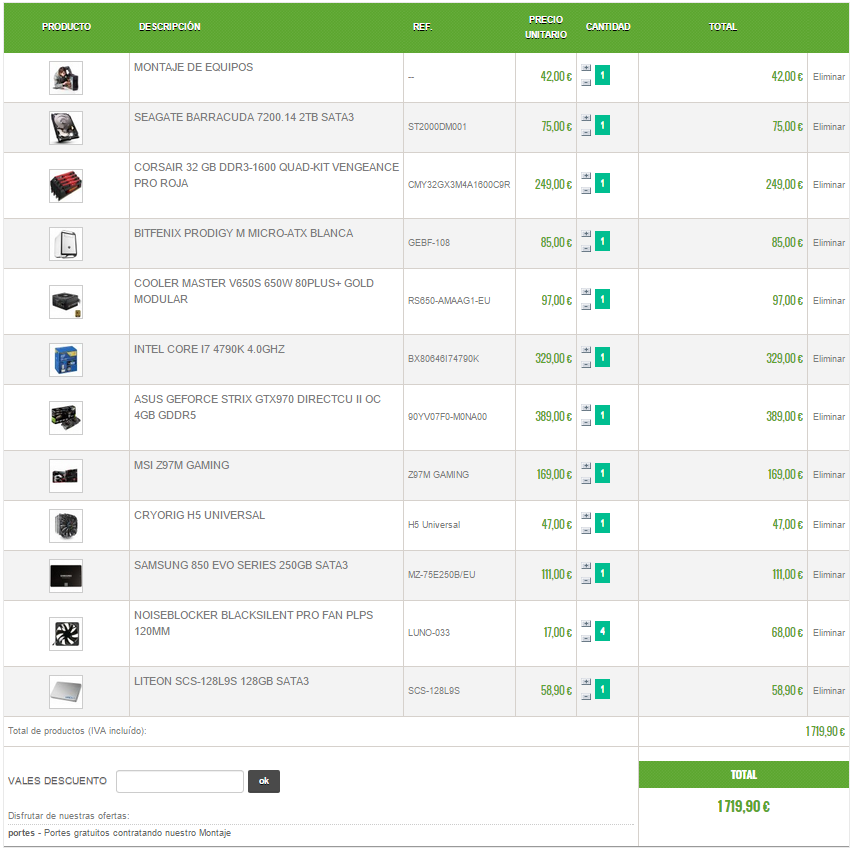Select the Intel Core i7 quantity box
The height and width of the screenshot is (850, 853).
pos(602,358)
